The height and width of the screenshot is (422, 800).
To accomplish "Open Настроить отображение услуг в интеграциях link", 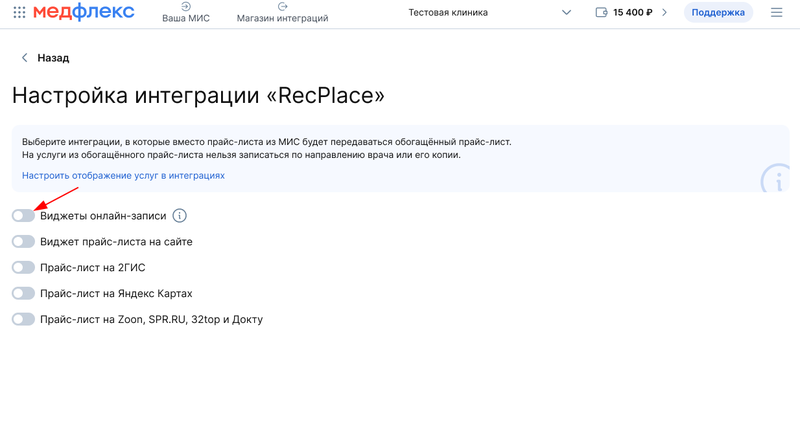I will (x=123, y=175).
